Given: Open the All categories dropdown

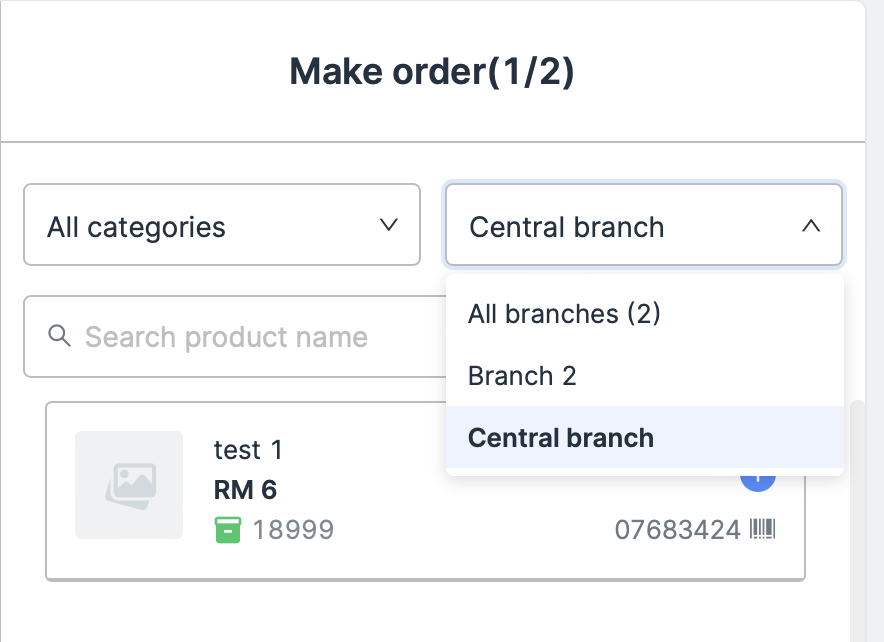Looking at the screenshot, I should (x=221, y=225).
